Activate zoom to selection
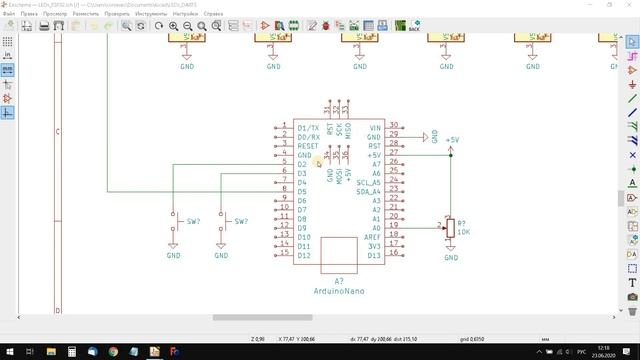The image size is (640, 360). click(216, 26)
